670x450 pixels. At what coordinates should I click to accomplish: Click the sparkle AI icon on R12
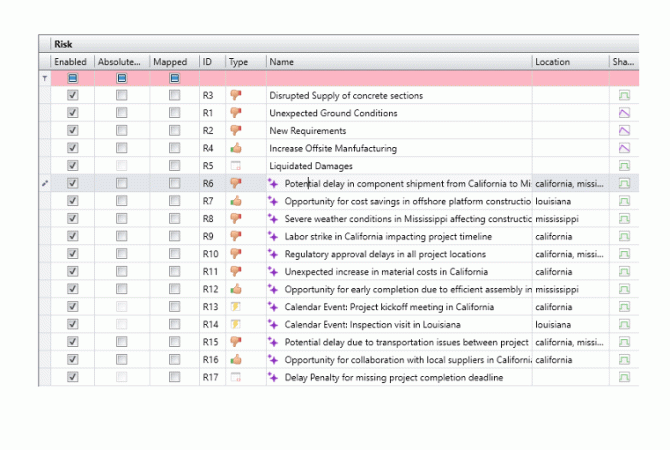(x=273, y=289)
